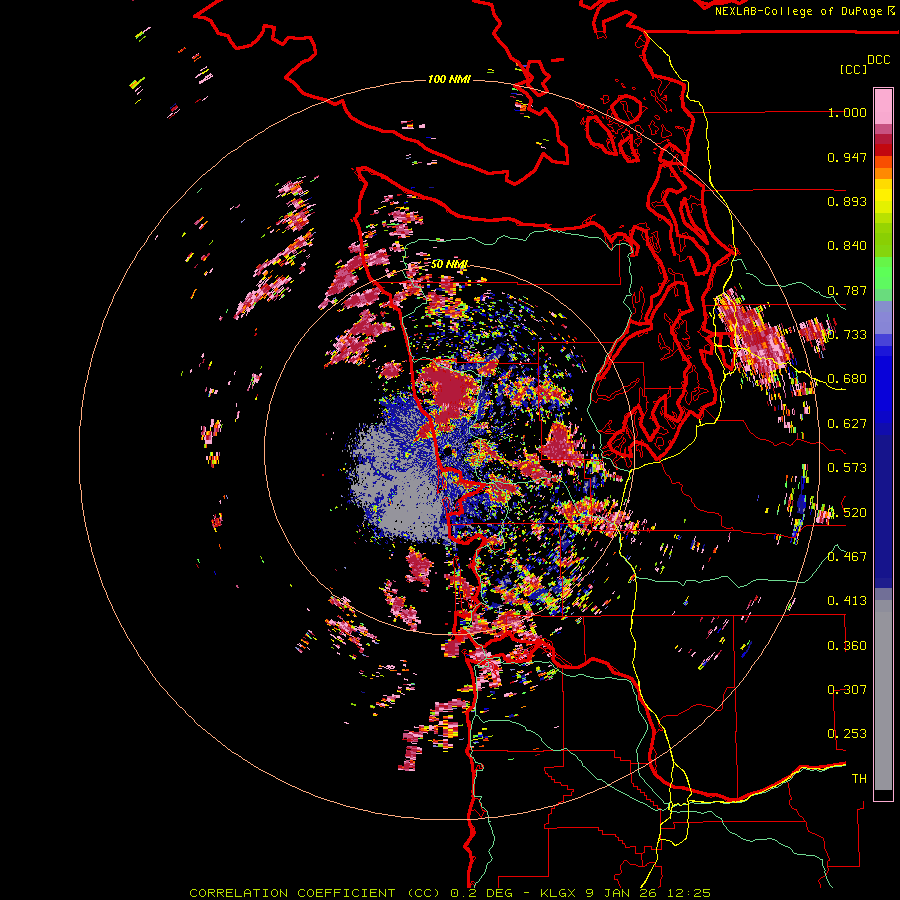Image resolution: width=900 pixels, height=900 pixels.
Task: Click the 0.520 scale value
Action: click(x=847, y=513)
